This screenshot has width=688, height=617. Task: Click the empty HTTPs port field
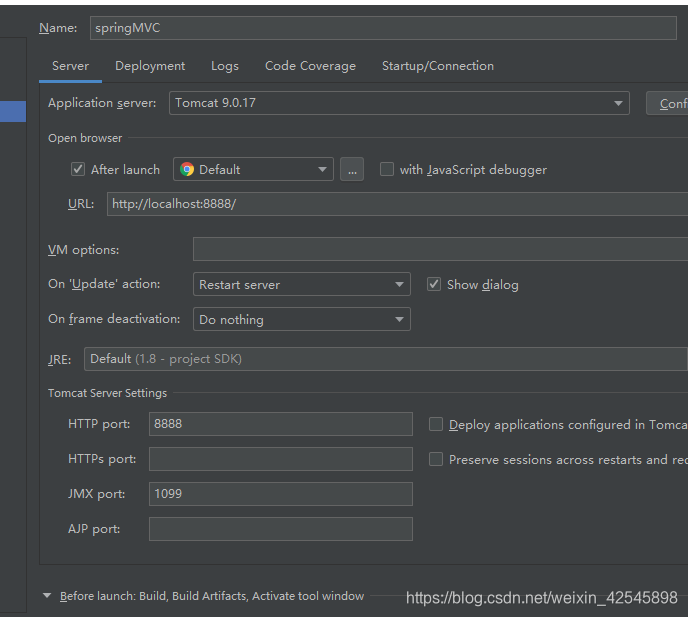click(x=281, y=459)
